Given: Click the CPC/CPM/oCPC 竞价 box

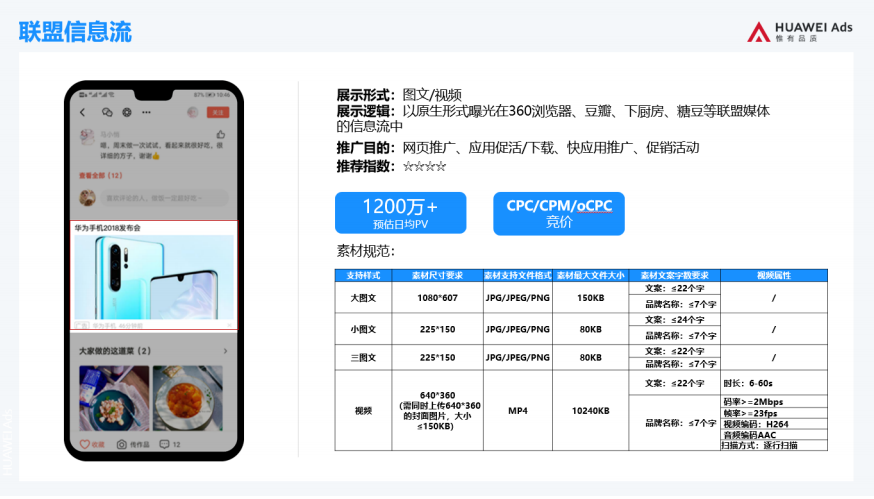Looking at the screenshot, I should point(559,214).
